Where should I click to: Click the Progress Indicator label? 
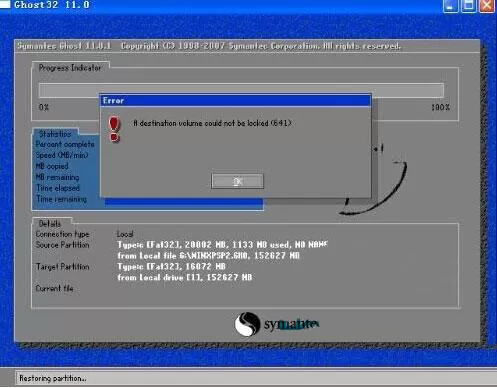tap(70, 68)
